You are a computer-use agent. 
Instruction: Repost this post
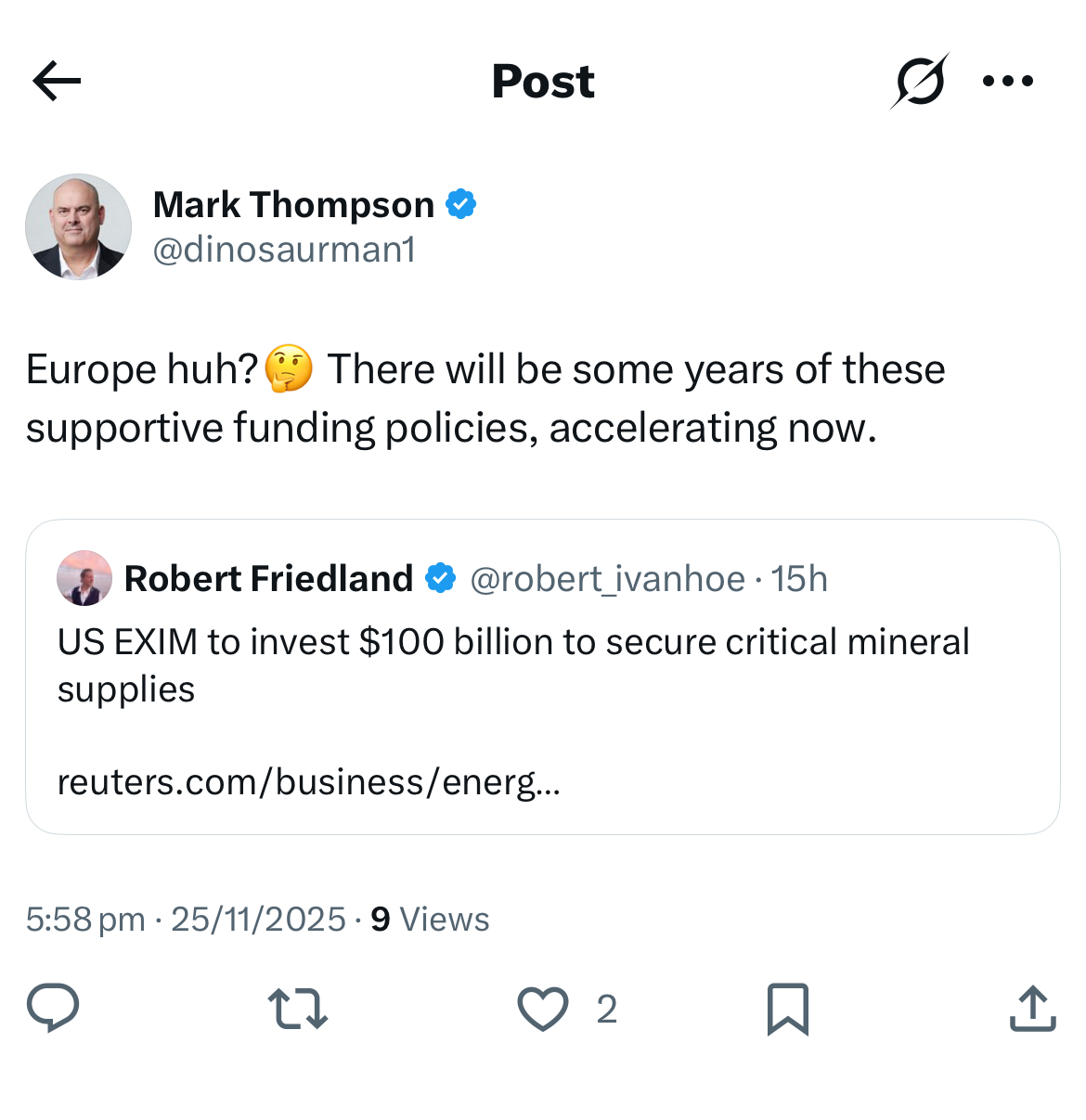[297, 1009]
